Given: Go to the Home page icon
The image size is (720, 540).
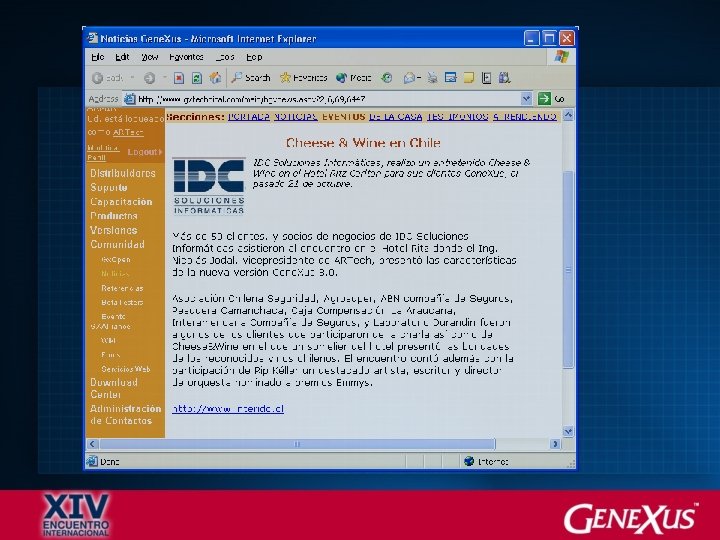Looking at the screenshot, I should (x=215, y=78).
